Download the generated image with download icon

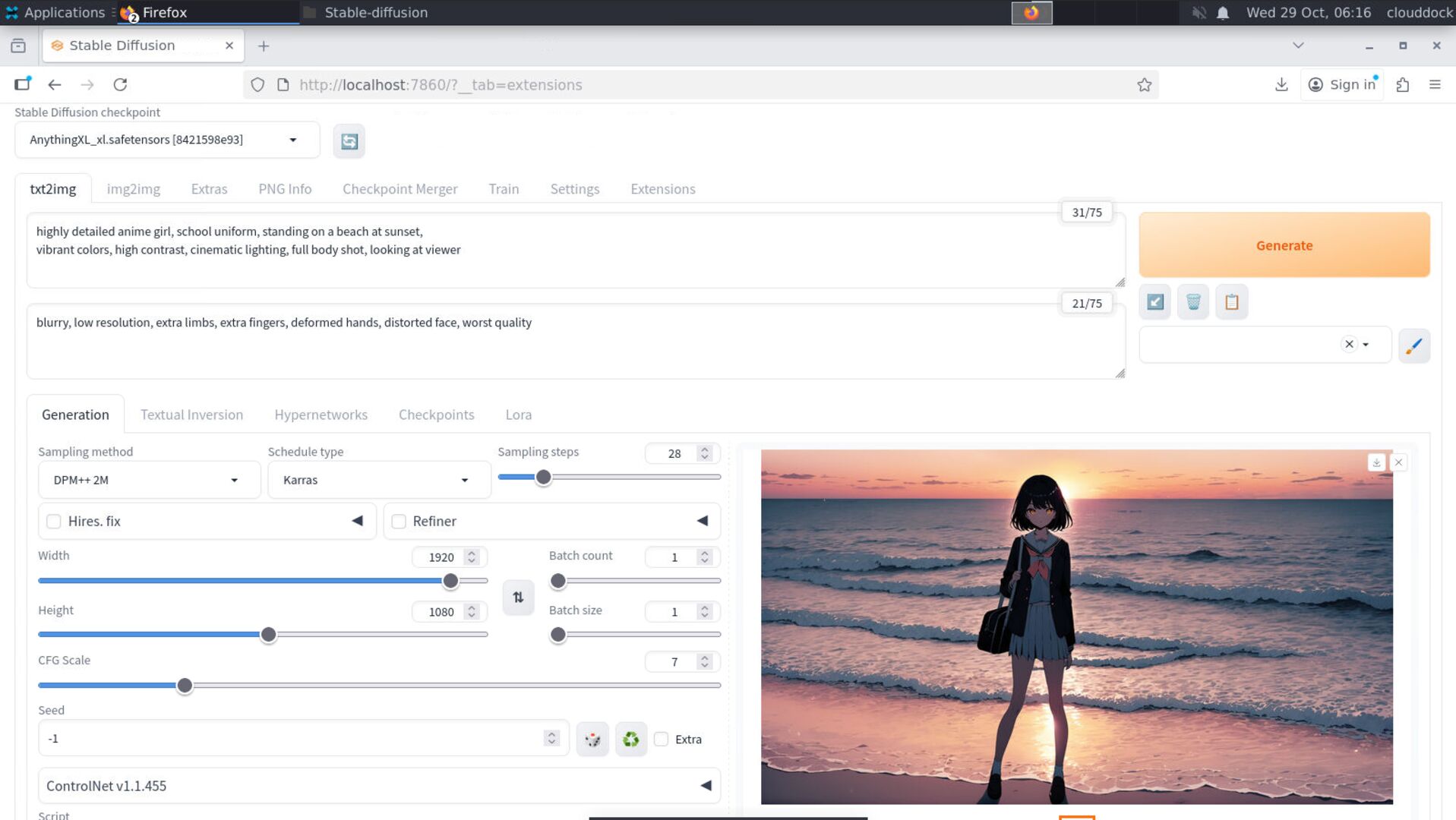(1375, 462)
